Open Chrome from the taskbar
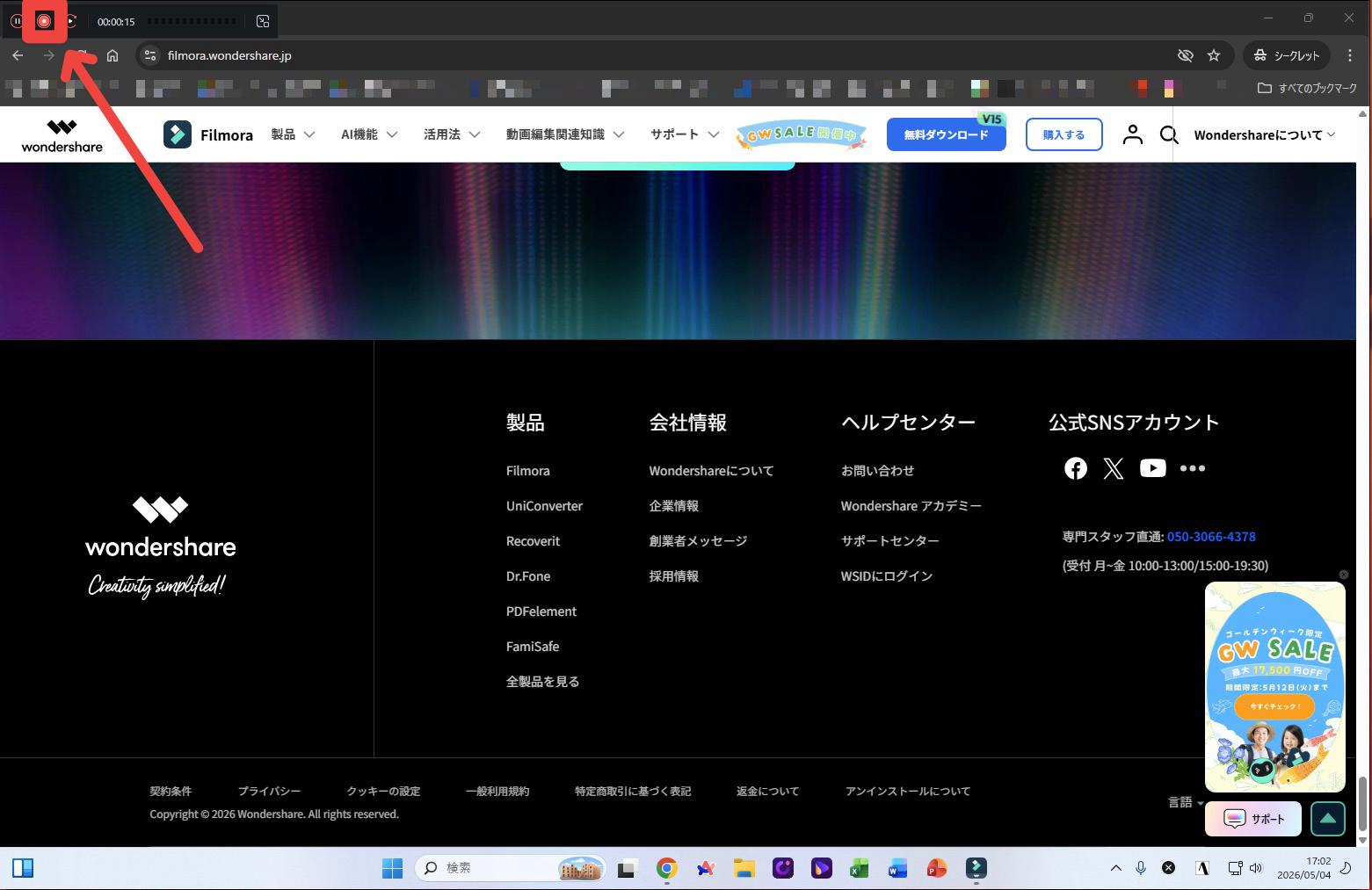This screenshot has height=890, width=1372. click(x=667, y=868)
